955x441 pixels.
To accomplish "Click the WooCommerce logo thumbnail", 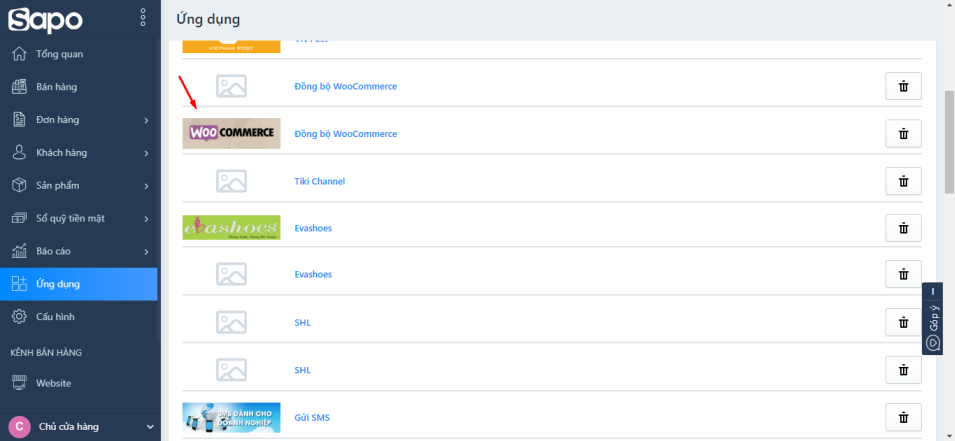I will [x=231, y=133].
